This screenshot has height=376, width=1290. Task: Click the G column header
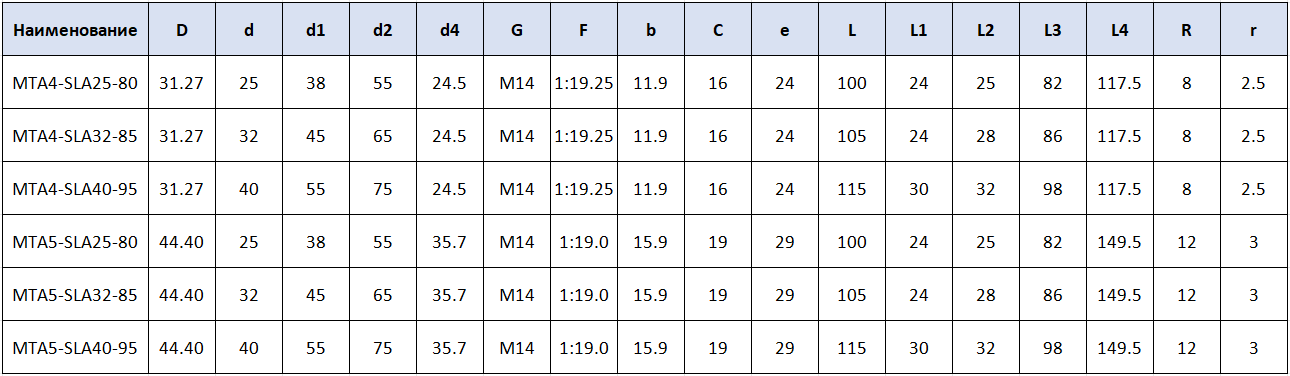coord(517,30)
